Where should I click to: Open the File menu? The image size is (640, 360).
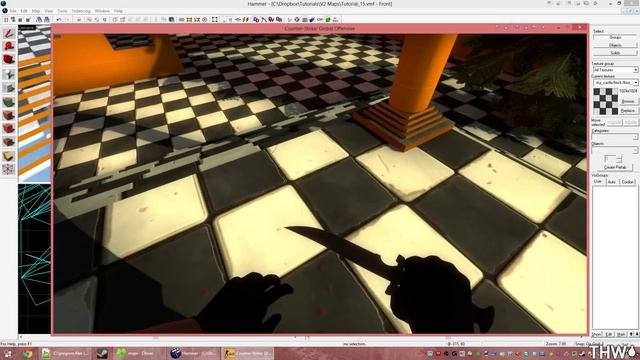pyautogui.click(x=13, y=11)
